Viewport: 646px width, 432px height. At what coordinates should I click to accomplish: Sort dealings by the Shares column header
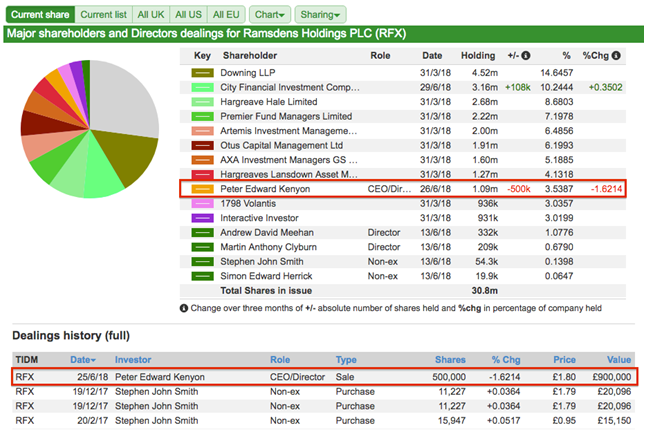450,360
